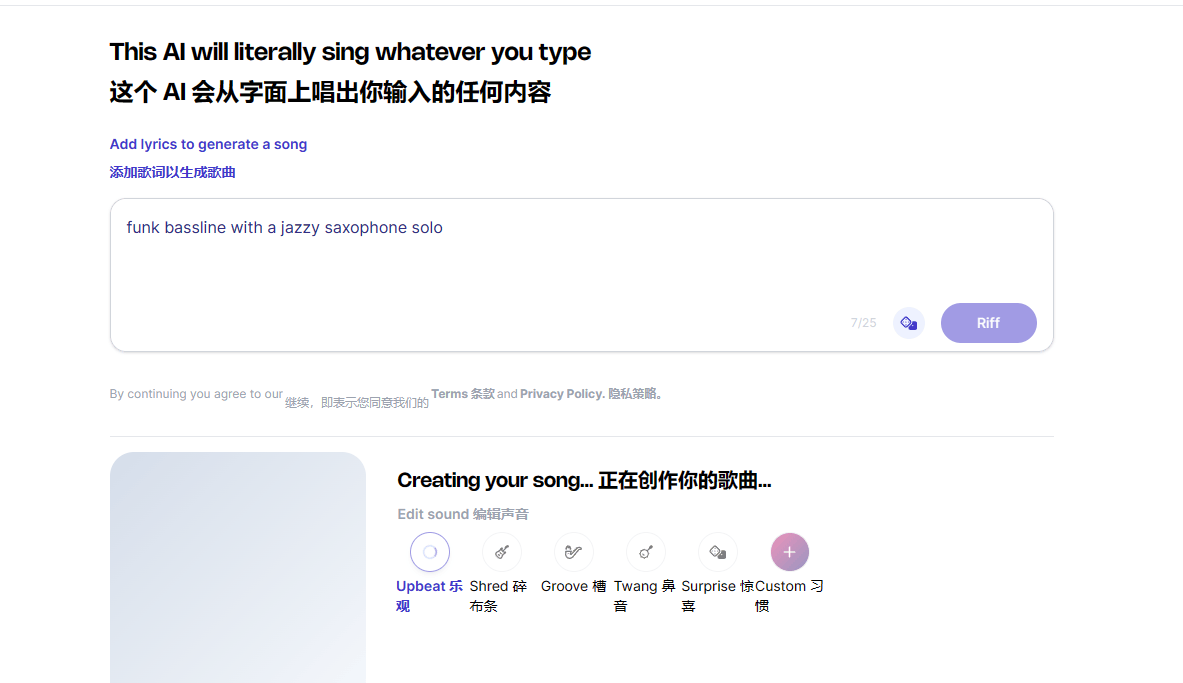
Task: Pick the Twang banjo icon
Action: (x=646, y=552)
